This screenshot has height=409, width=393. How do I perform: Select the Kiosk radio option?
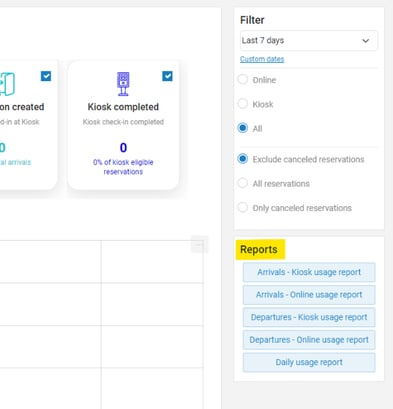coord(243,104)
